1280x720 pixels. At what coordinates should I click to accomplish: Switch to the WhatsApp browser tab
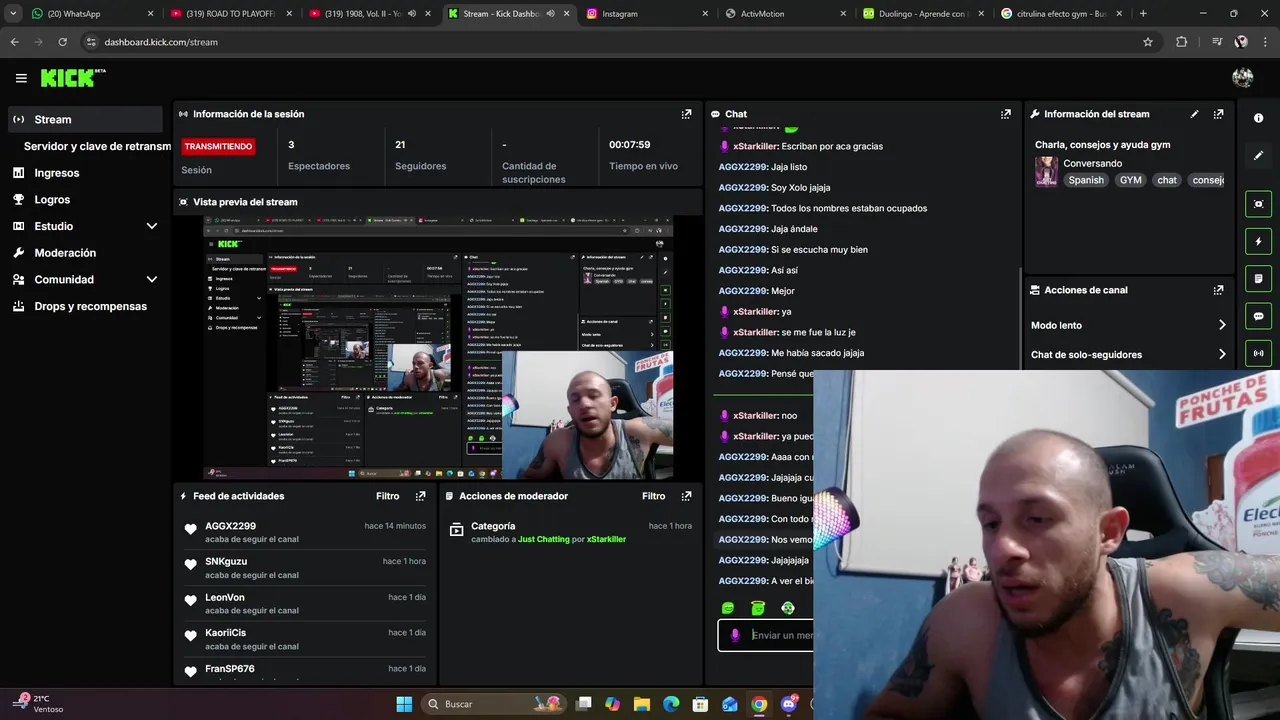[x=92, y=14]
